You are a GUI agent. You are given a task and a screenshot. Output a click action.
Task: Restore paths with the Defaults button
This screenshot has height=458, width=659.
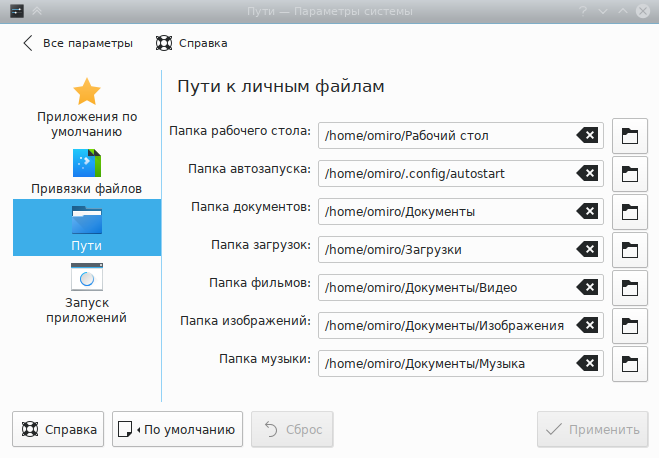178,430
